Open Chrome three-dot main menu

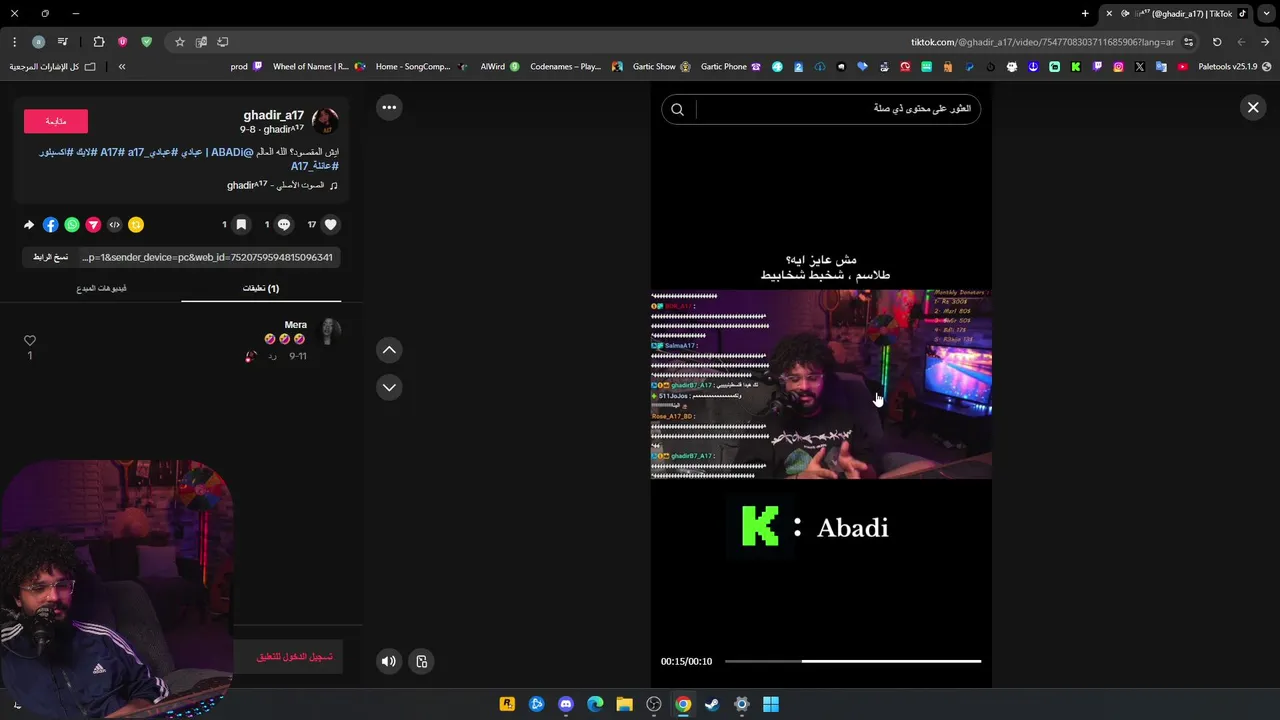[14, 42]
